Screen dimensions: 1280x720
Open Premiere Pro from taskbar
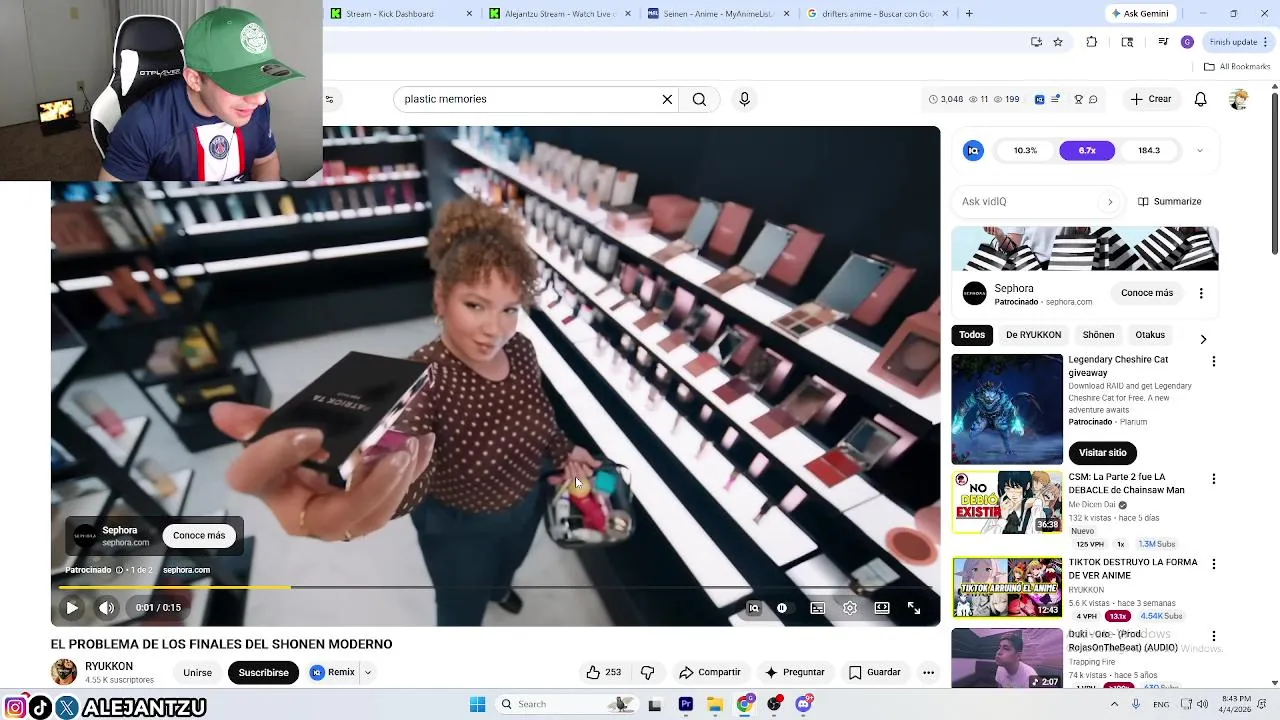pyautogui.click(x=685, y=704)
